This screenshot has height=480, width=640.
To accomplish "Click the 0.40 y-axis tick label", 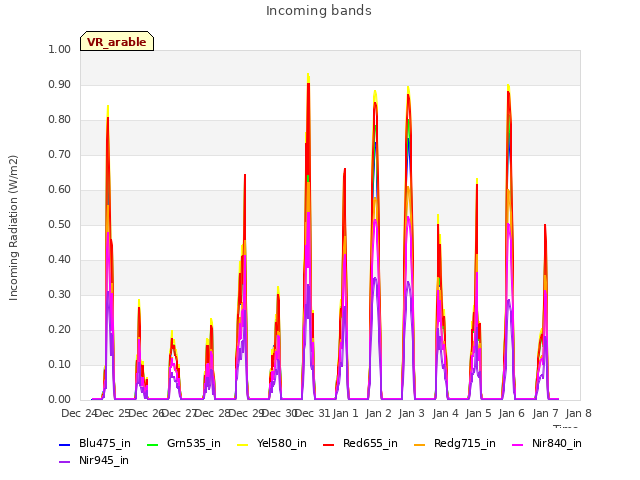I will 60,260.
